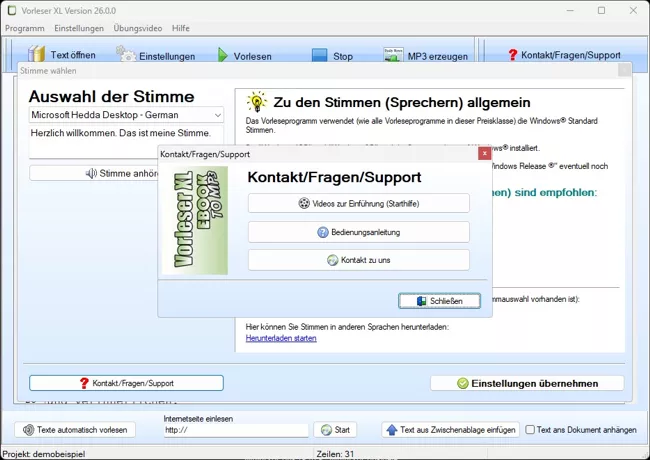
Task: Enable Text ans Dokument anhängen checkbox
Action: 530,430
